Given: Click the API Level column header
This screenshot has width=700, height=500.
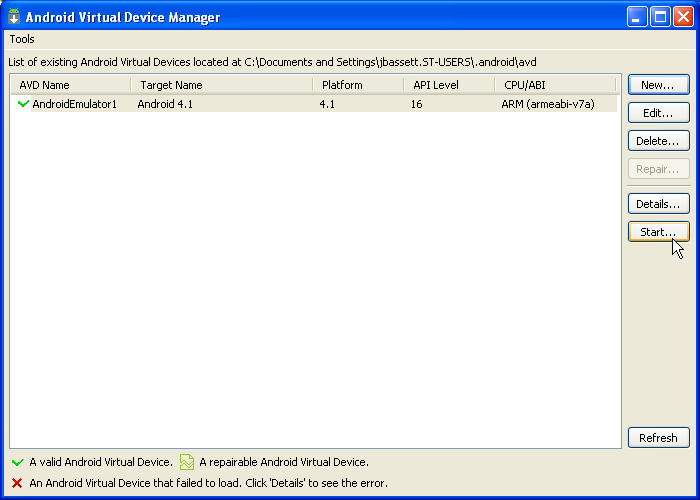Looking at the screenshot, I should pos(450,85).
